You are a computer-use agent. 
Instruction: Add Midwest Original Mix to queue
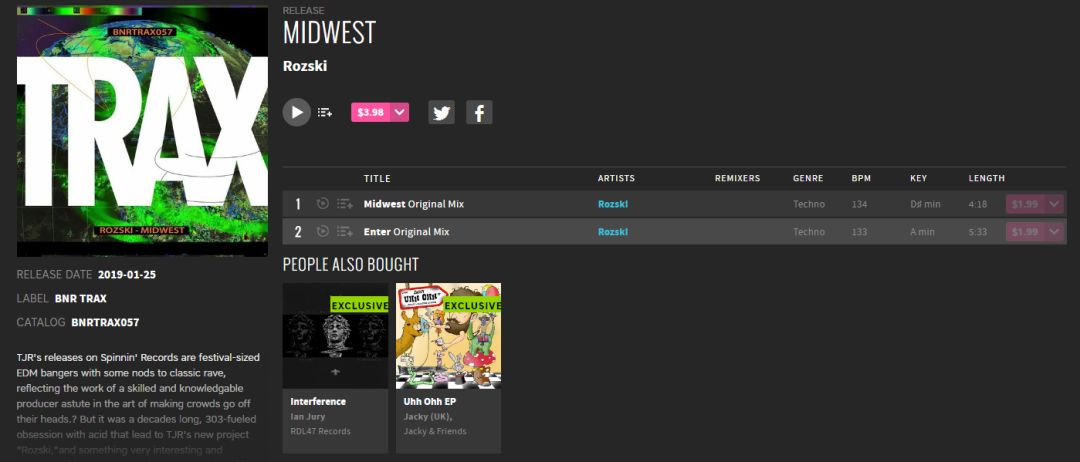345,204
